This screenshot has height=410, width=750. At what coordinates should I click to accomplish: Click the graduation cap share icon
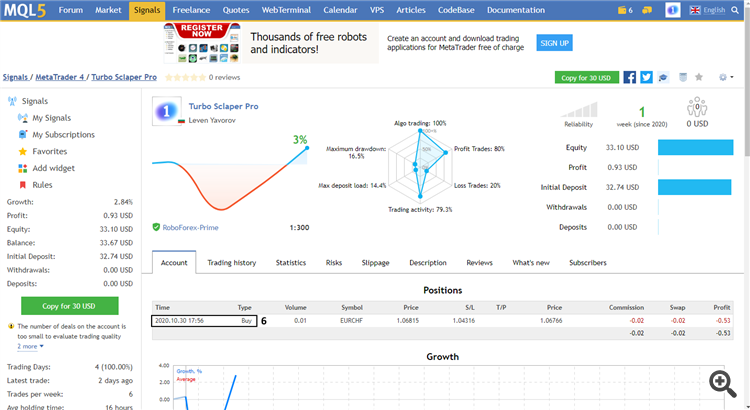coord(663,78)
